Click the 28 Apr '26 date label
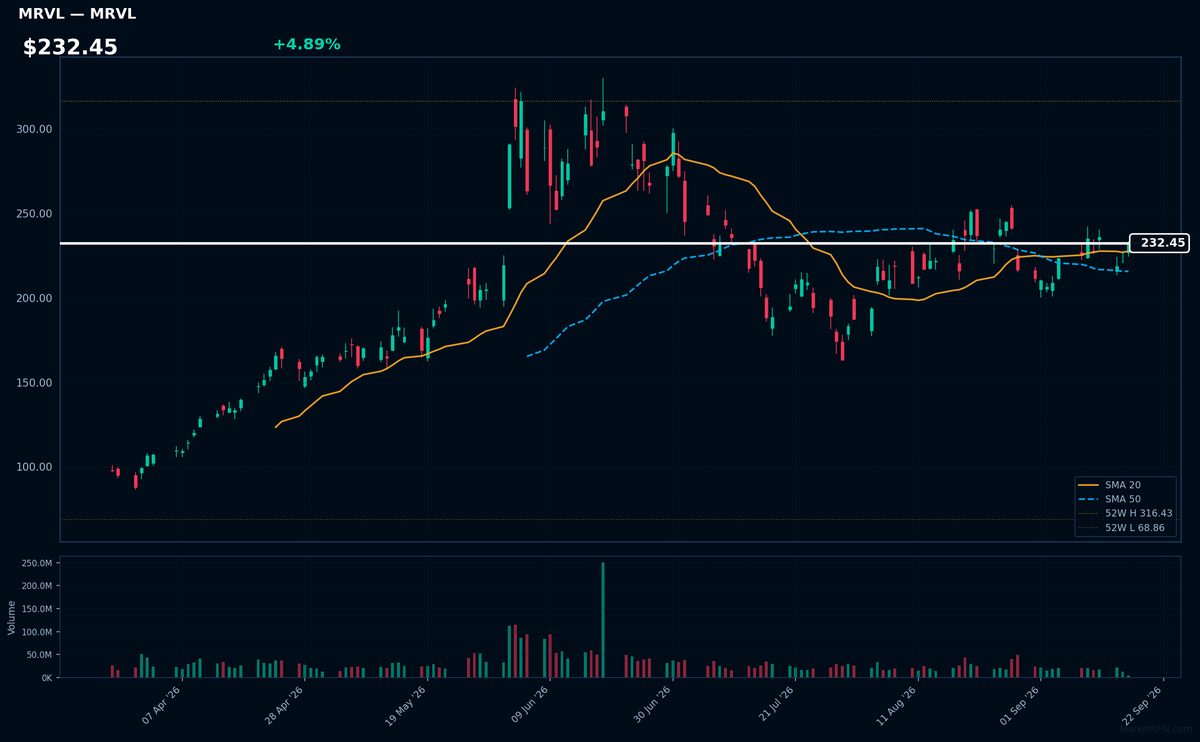 coord(284,704)
